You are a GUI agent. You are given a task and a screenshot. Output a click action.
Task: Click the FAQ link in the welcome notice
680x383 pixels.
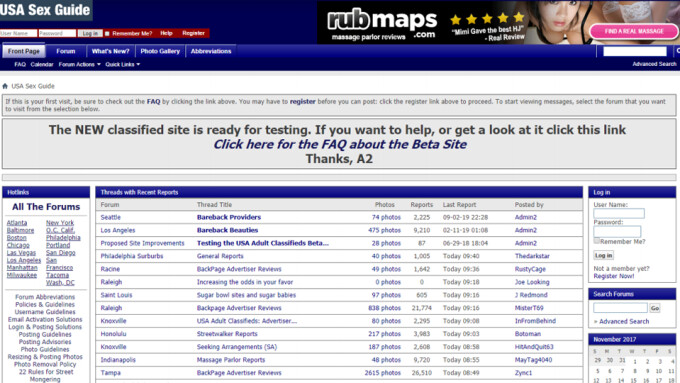click(x=153, y=101)
